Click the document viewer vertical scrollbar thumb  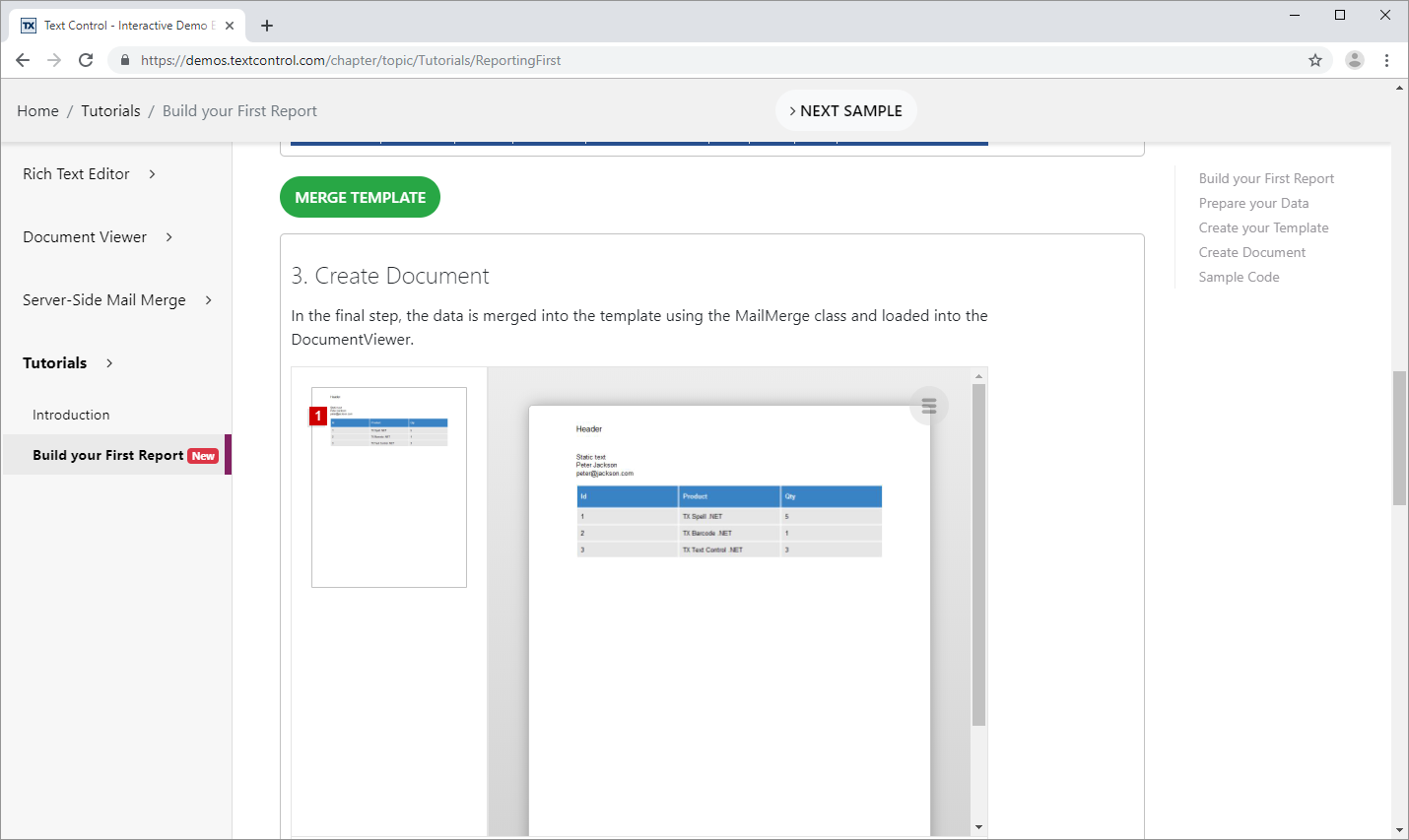(x=978, y=554)
